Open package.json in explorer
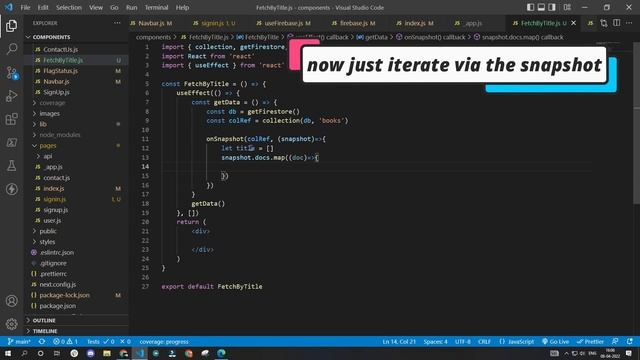This screenshot has width=640, height=360. [58, 306]
